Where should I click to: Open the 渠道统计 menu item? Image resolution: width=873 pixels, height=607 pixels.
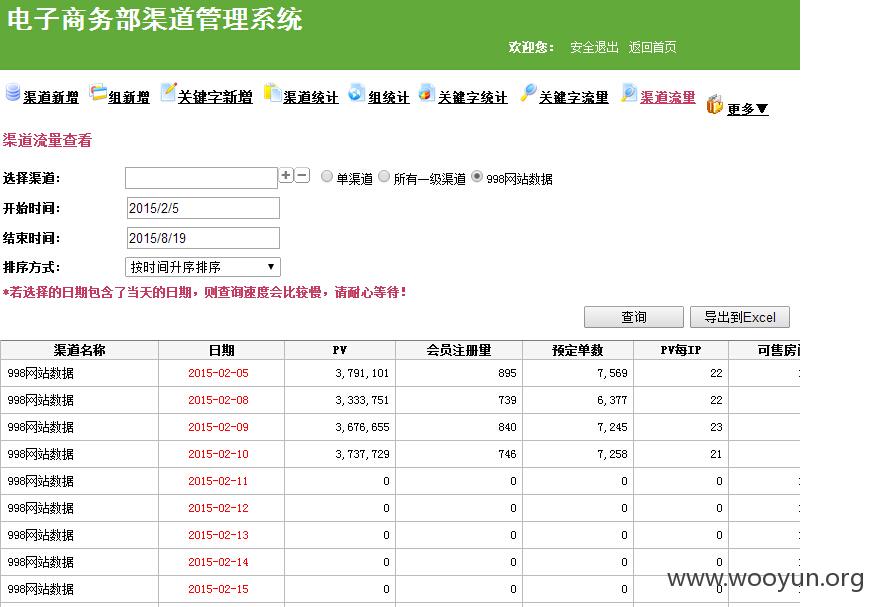point(311,97)
